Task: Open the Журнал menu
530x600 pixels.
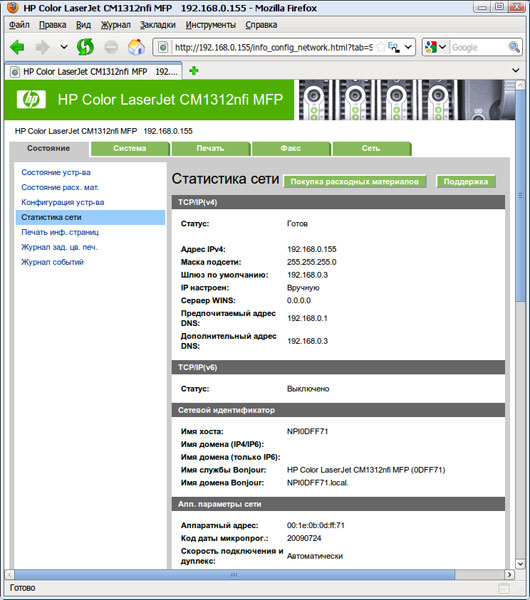Action: [116, 25]
